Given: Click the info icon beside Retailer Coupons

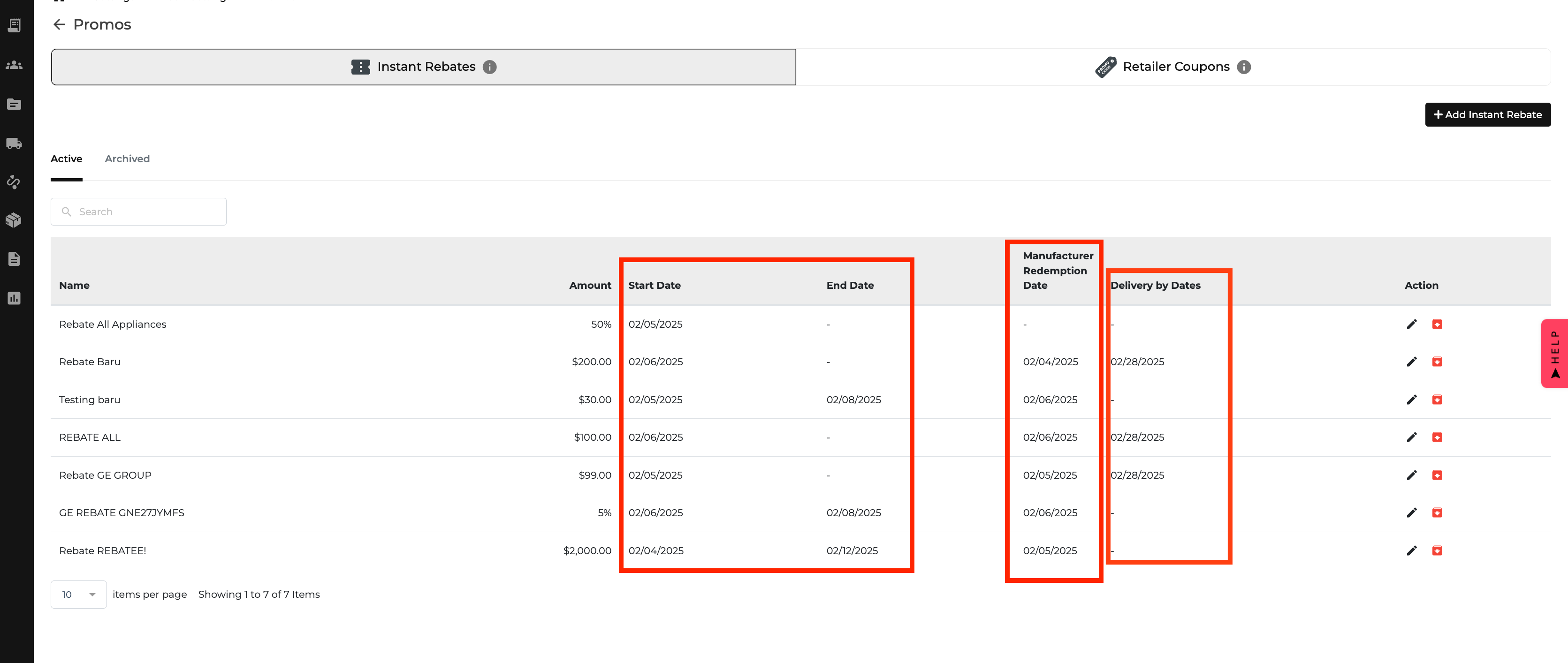Looking at the screenshot, I should click(1244, 67).
